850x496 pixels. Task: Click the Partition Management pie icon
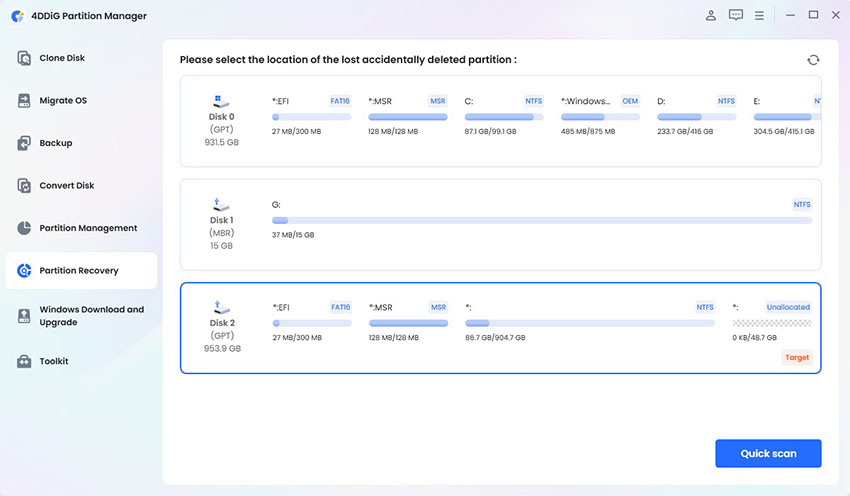pos(25,228)
